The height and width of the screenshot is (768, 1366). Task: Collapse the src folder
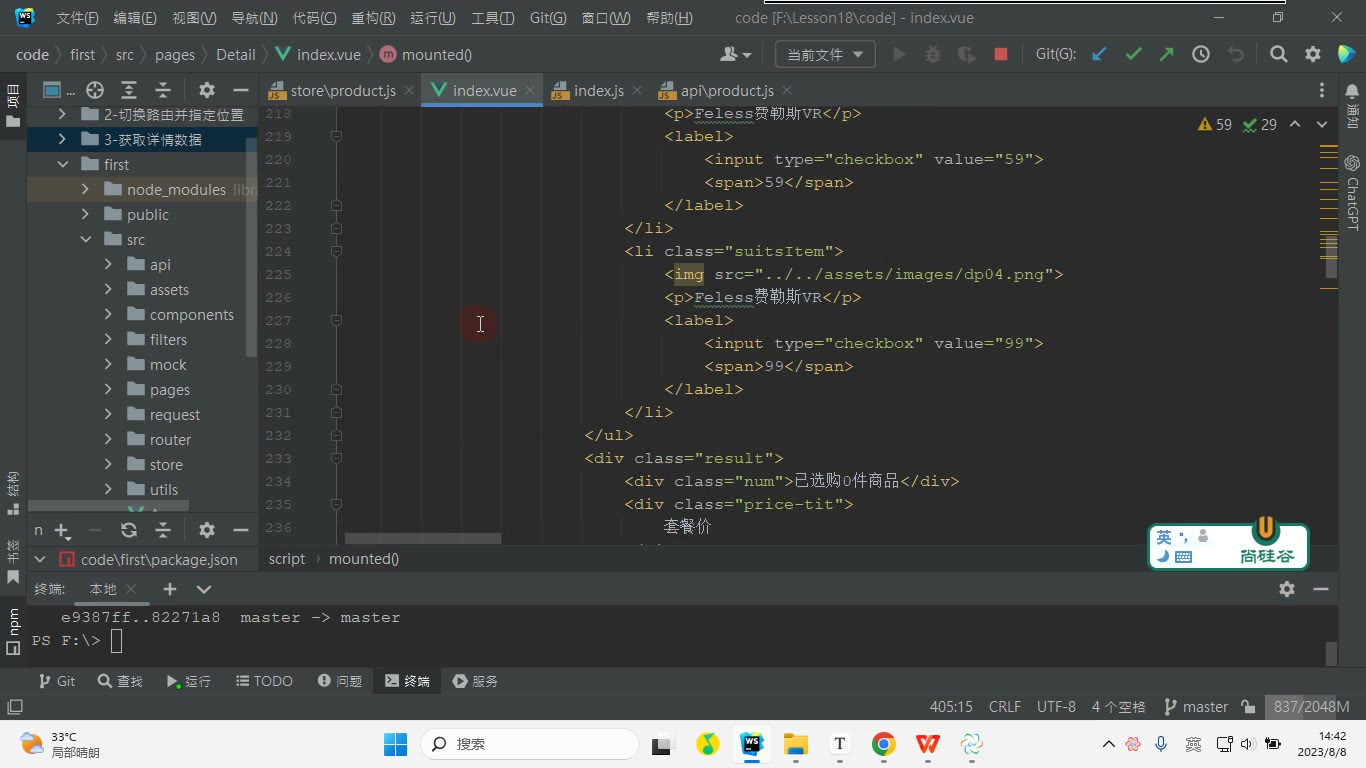[x=85, y=239]
